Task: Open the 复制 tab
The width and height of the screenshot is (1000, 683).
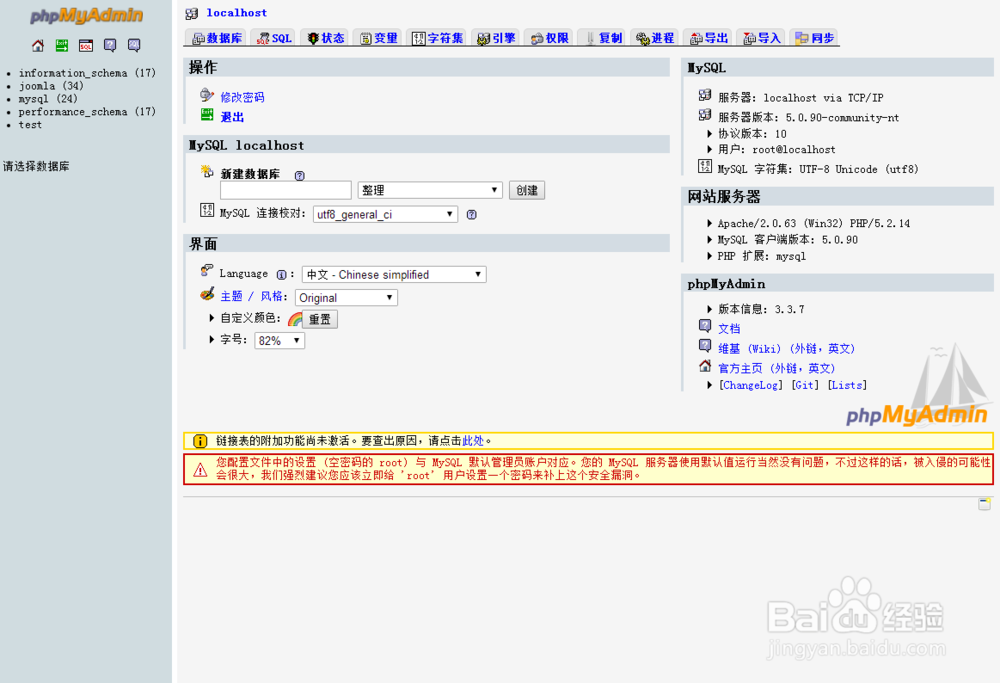Action: (602, 38)
